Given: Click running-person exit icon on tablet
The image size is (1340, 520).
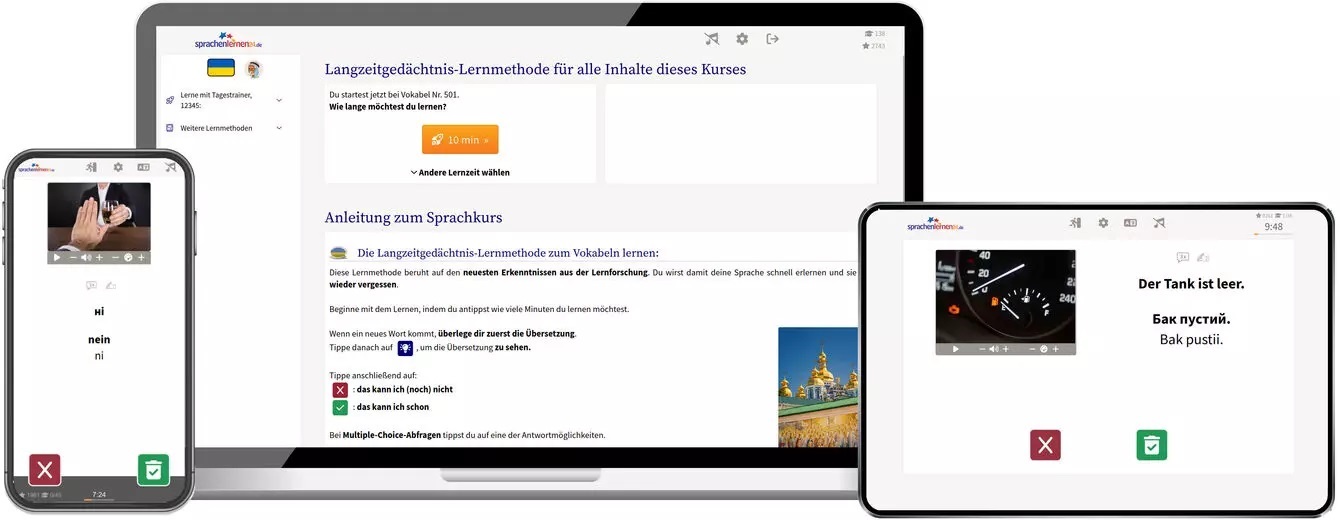Looking at the screenshot, I should tap(1075, 223).
